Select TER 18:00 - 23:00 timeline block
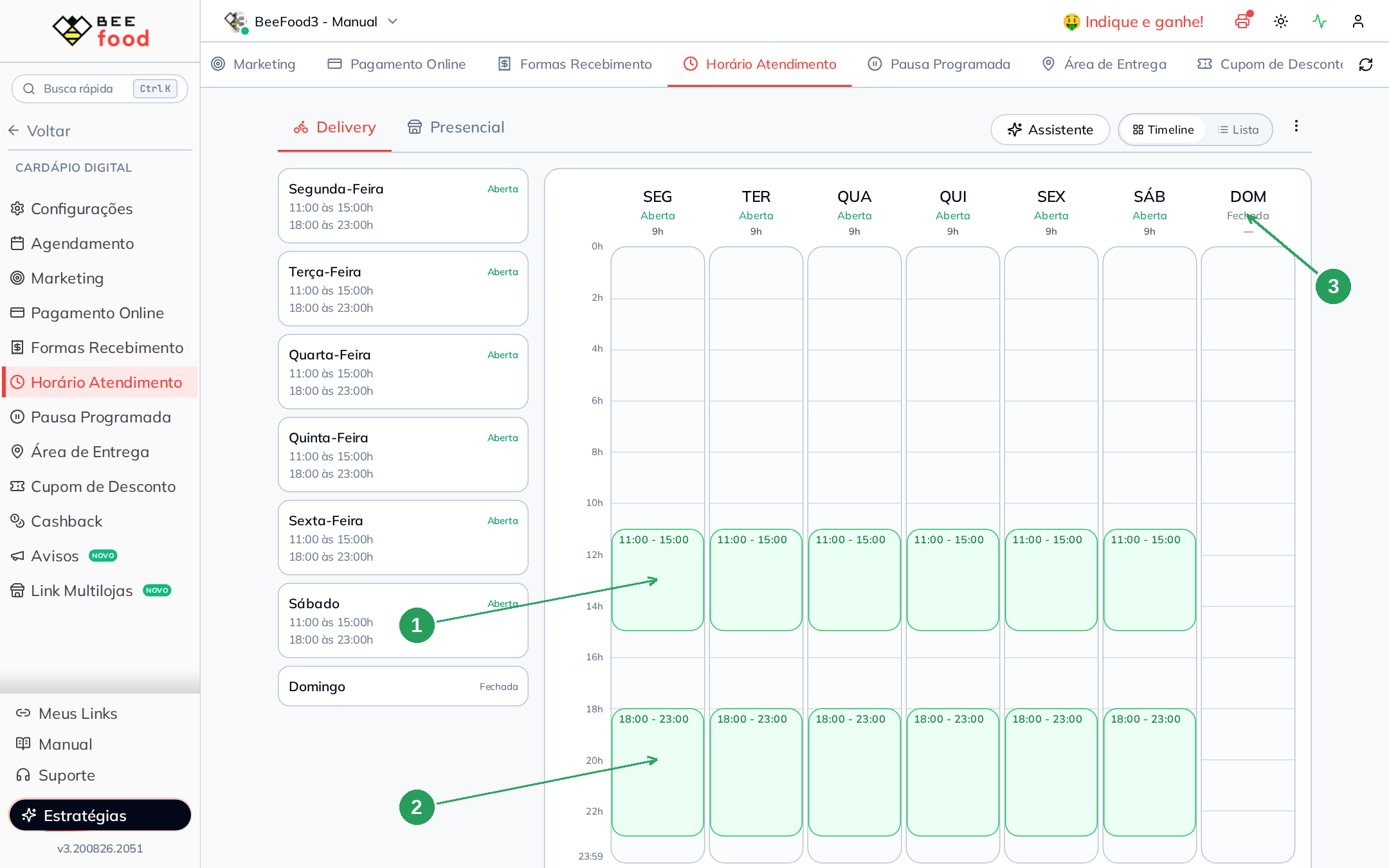The image size is (1389, 868). tap(756, 772)
